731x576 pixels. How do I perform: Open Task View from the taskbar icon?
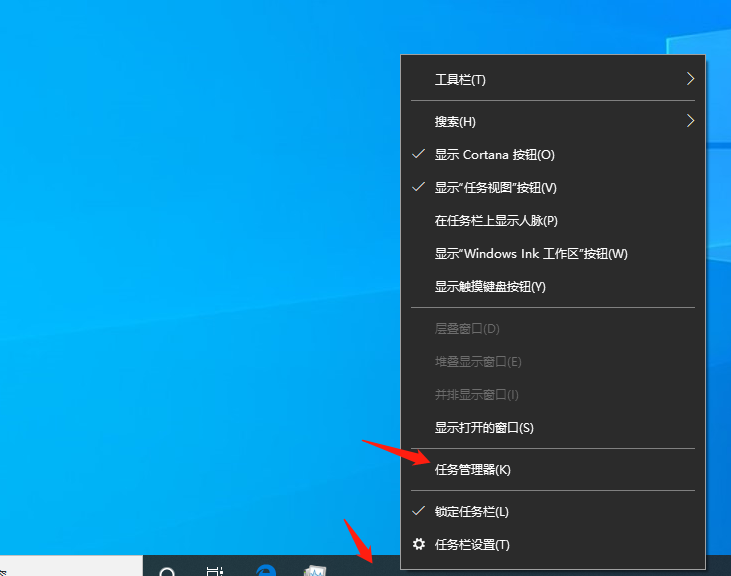tap(215, 572)
